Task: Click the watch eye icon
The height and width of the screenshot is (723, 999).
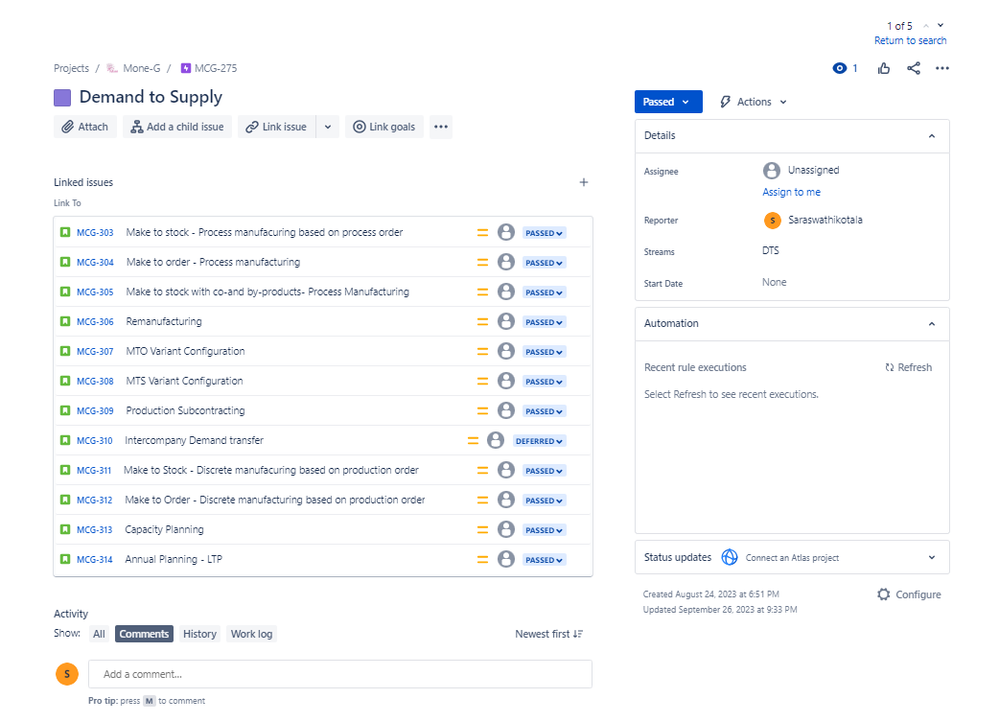Action: [839, 68]
